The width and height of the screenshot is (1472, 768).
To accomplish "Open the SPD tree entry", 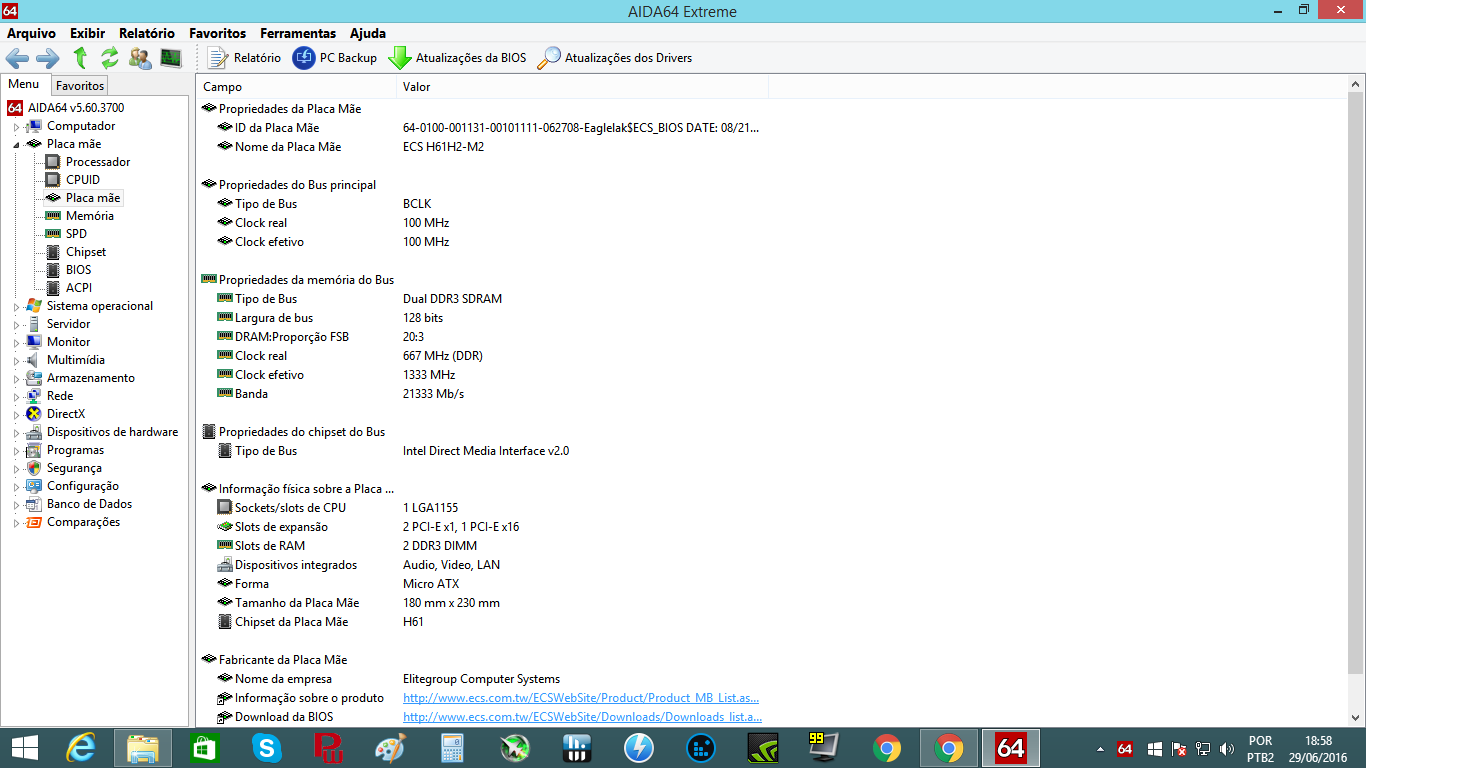I will coord(76,234).
